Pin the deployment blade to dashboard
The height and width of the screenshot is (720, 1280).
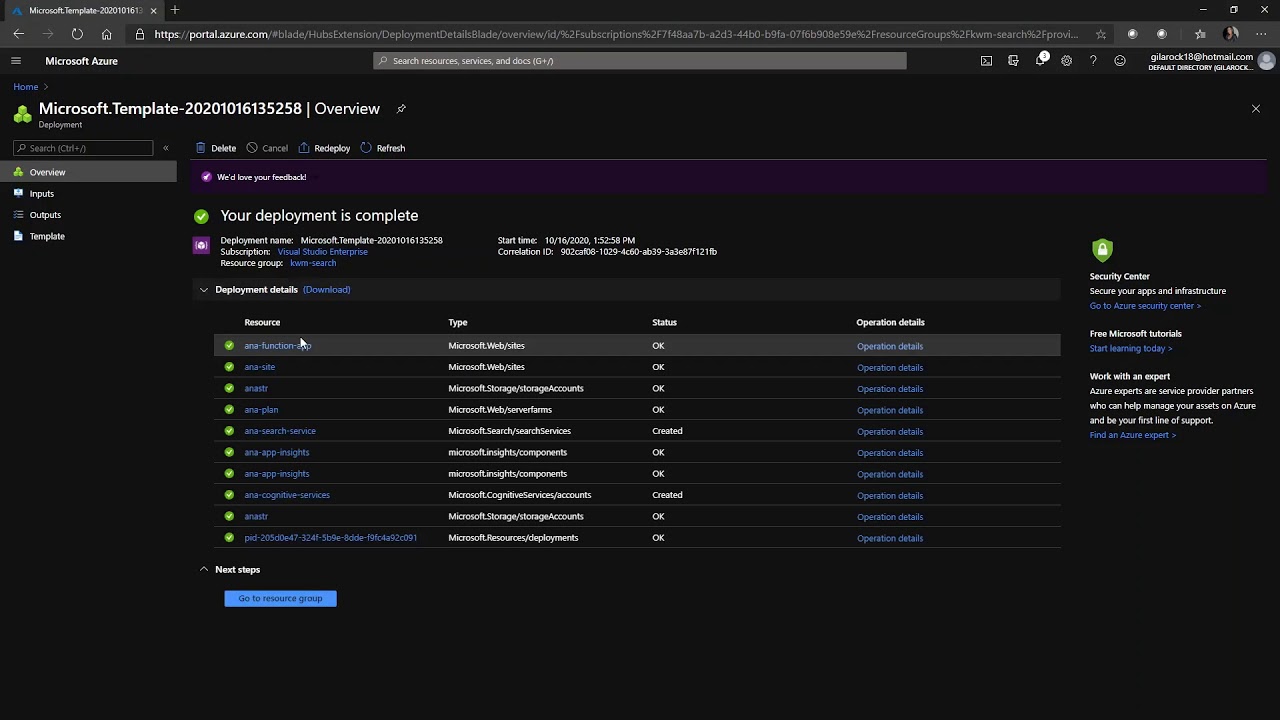tap(401, 109)
